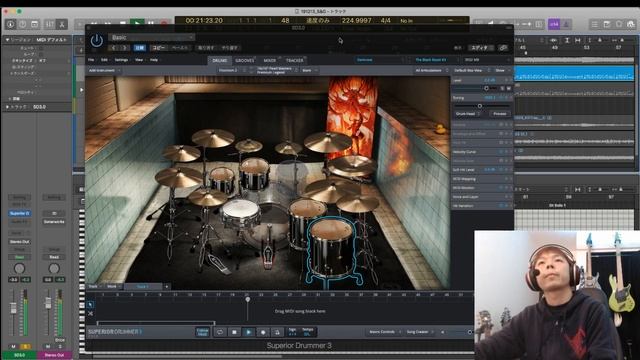Open the Editors scissors button
The image size is (640, 360).
click(x=62, y=24)
